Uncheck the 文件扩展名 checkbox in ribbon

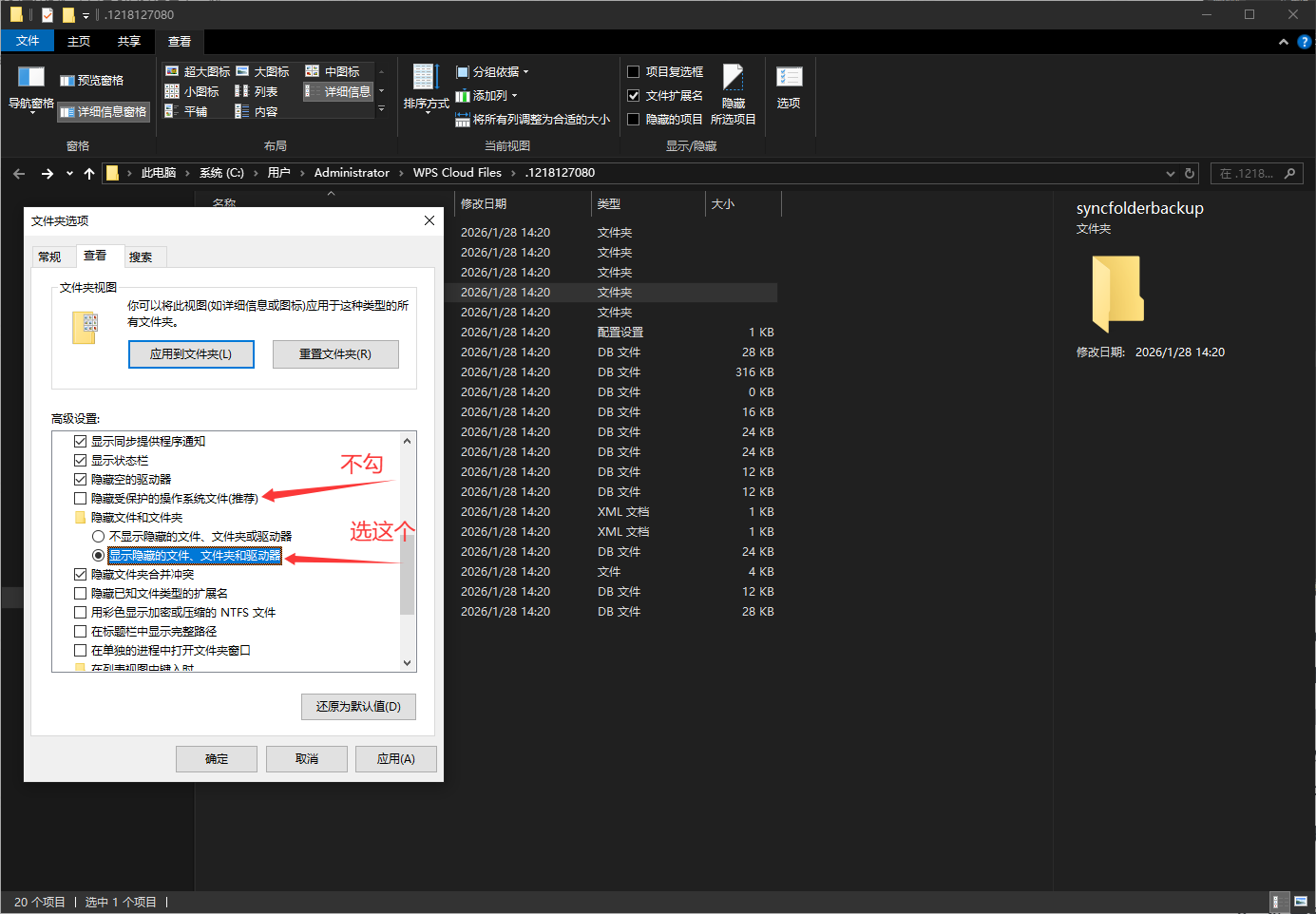pos(634,96)
